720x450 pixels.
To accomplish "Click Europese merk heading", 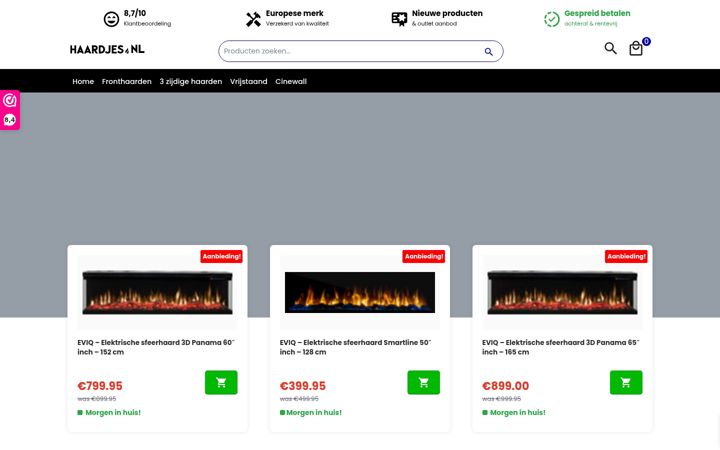I will click(294, 13).
